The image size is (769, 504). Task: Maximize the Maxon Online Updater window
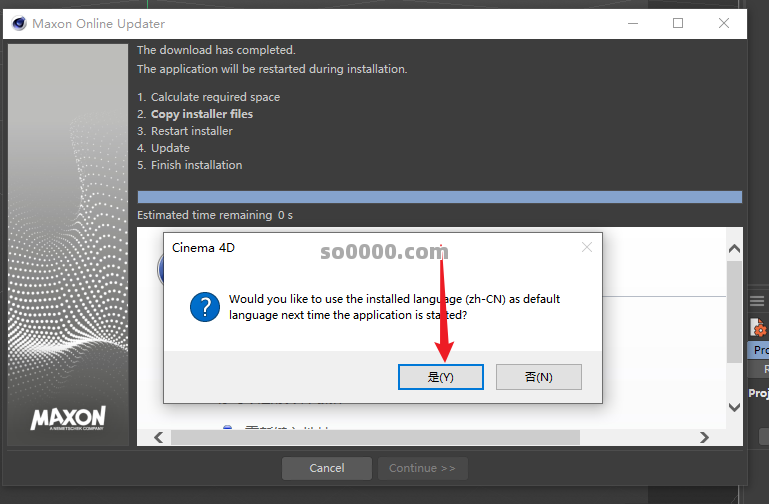(x=678, y=23)
